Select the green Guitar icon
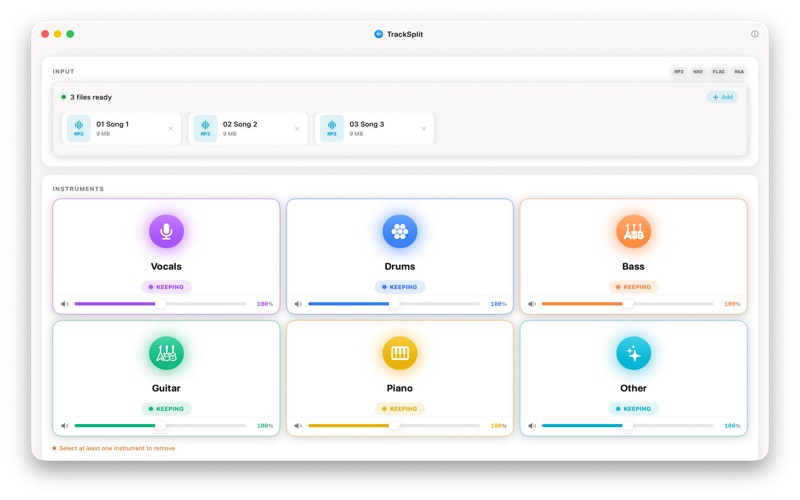 tap(166, 353)
